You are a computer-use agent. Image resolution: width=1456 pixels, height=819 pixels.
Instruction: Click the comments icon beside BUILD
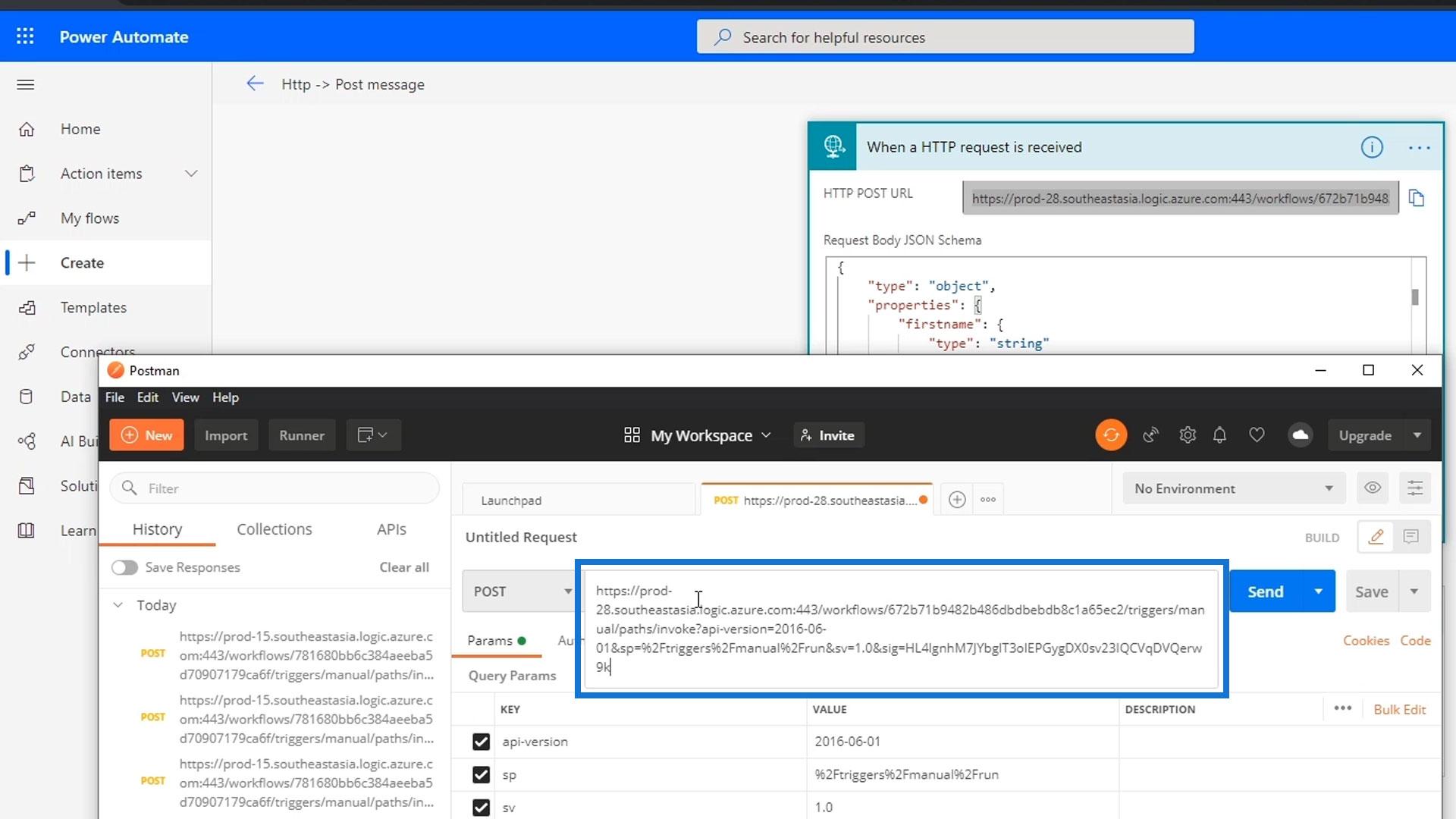pos(1410,537)
